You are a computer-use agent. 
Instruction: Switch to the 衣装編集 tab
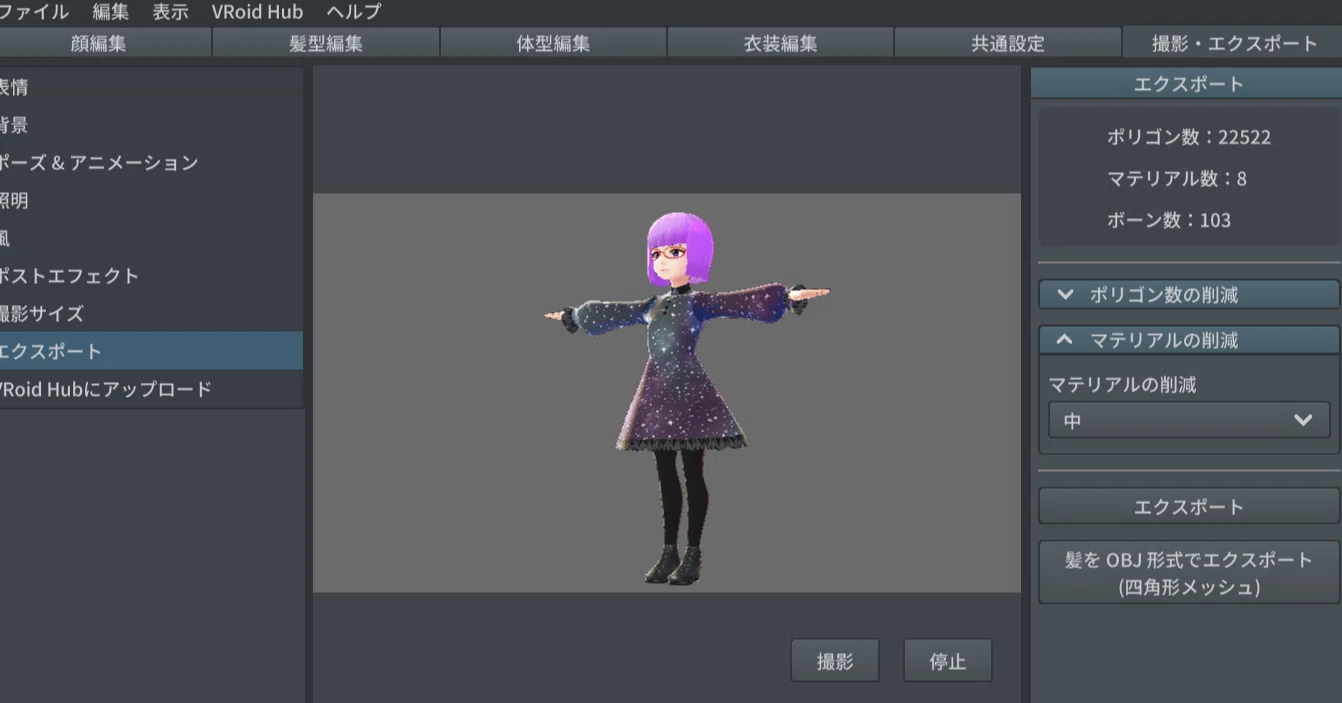(780, 43)
